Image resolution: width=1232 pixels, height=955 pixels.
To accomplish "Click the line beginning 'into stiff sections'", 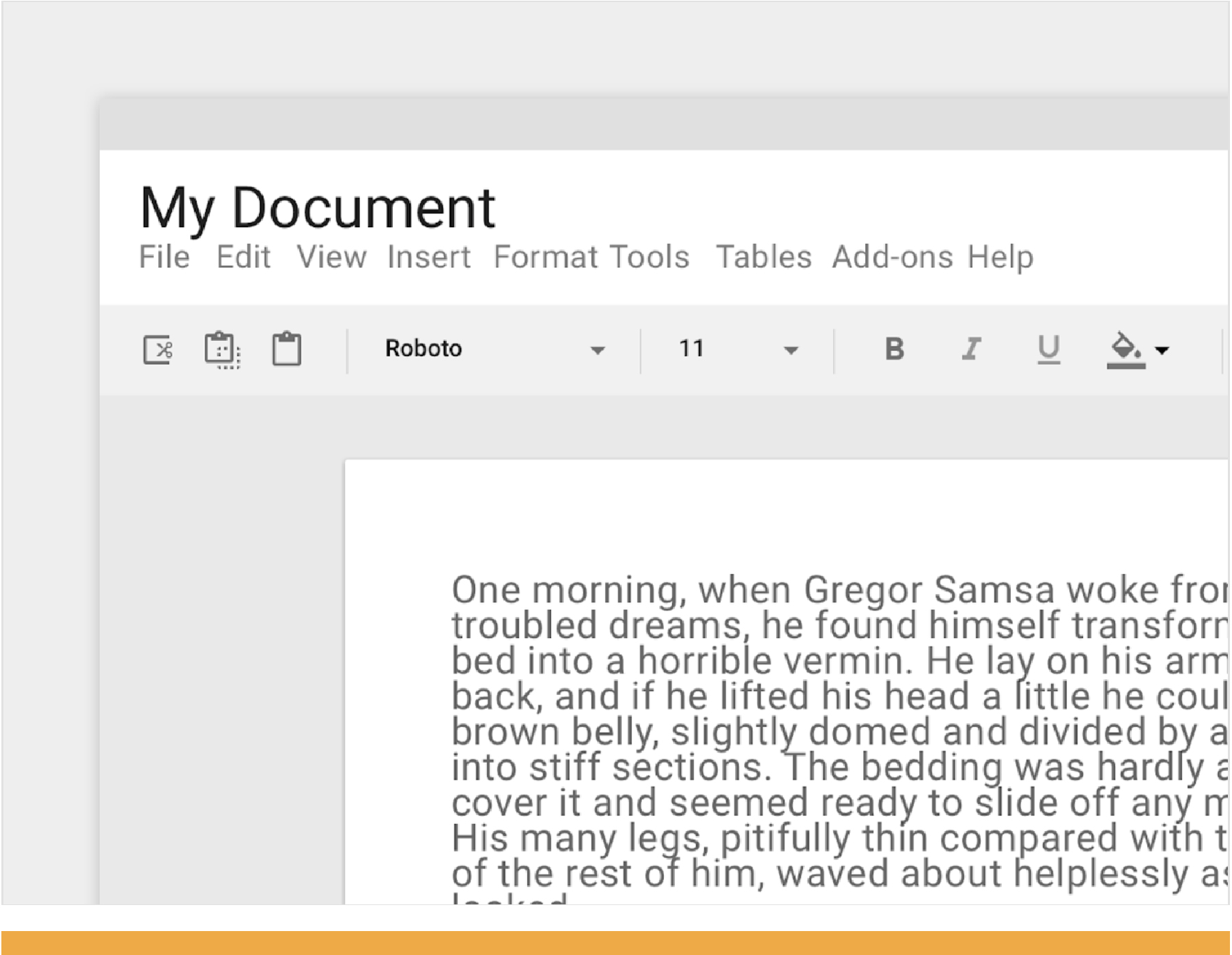I will tap(840, 767).
